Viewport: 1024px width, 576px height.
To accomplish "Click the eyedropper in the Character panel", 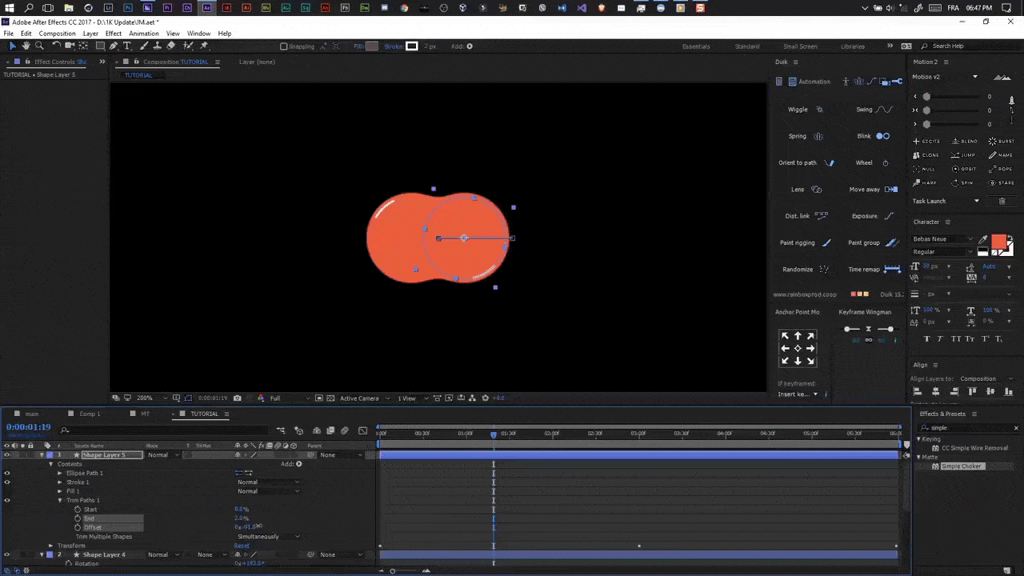I will click(x=983, y=240).
